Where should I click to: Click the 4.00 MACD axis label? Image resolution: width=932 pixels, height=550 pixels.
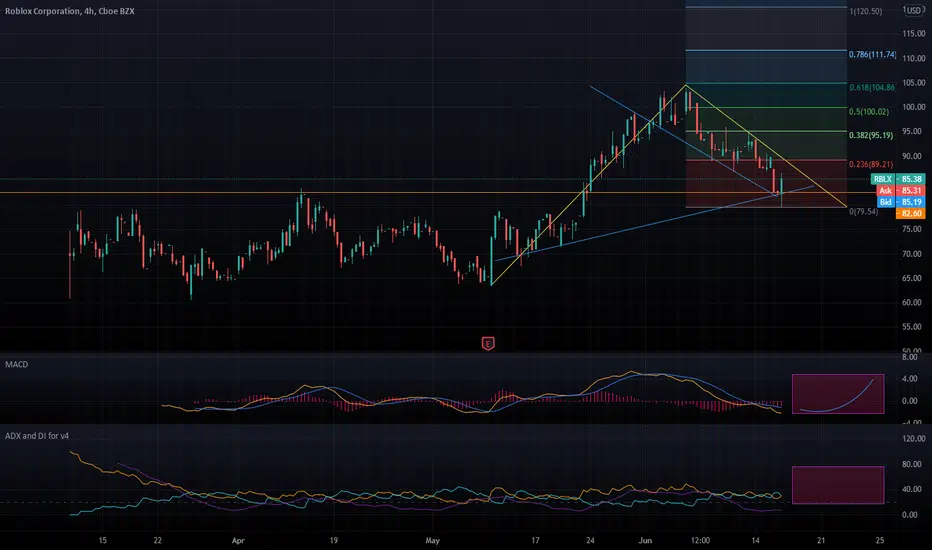[x=909, y=379]
